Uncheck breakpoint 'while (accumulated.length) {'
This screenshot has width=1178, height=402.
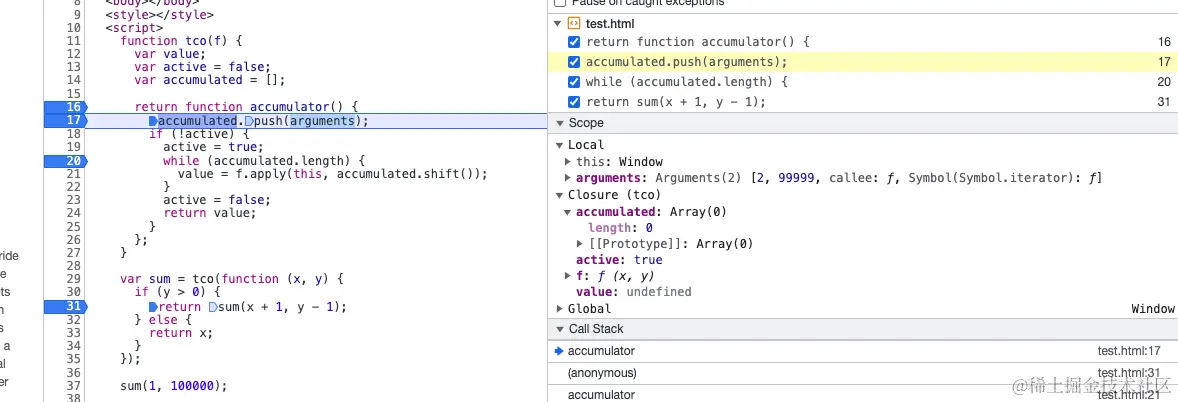574,81
